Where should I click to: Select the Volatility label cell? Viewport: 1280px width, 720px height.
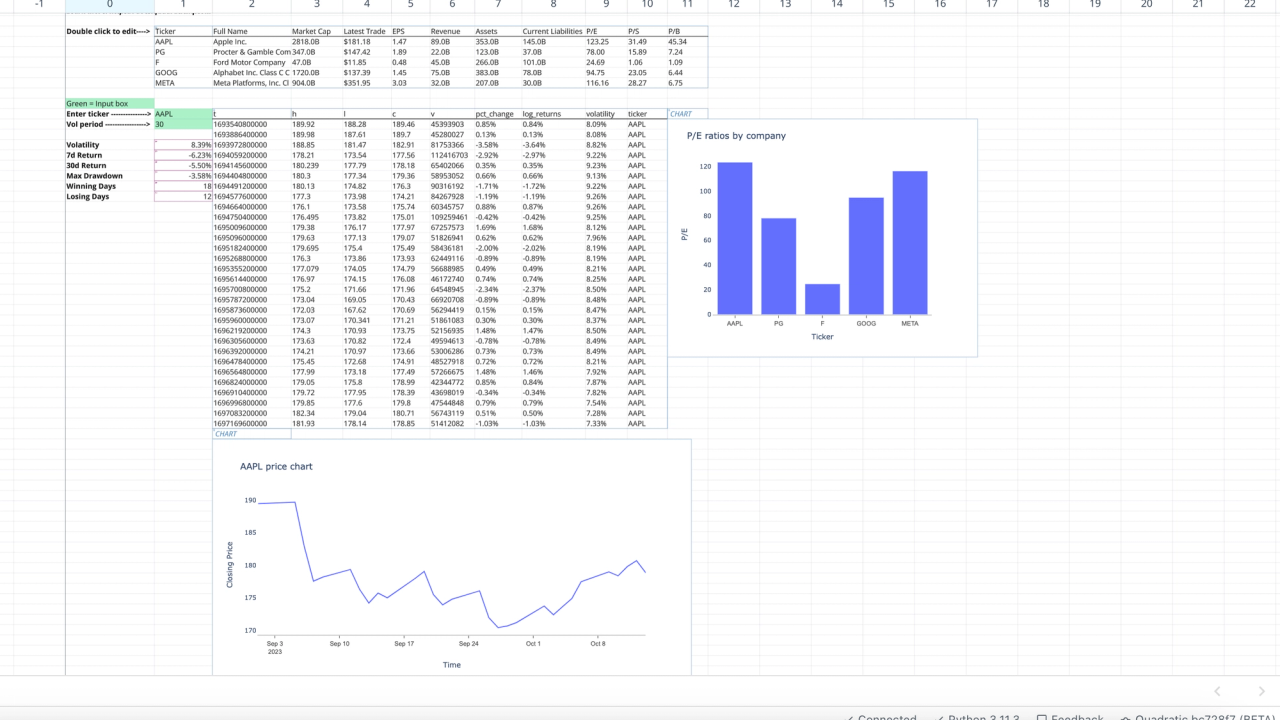[x=110, y=145]
